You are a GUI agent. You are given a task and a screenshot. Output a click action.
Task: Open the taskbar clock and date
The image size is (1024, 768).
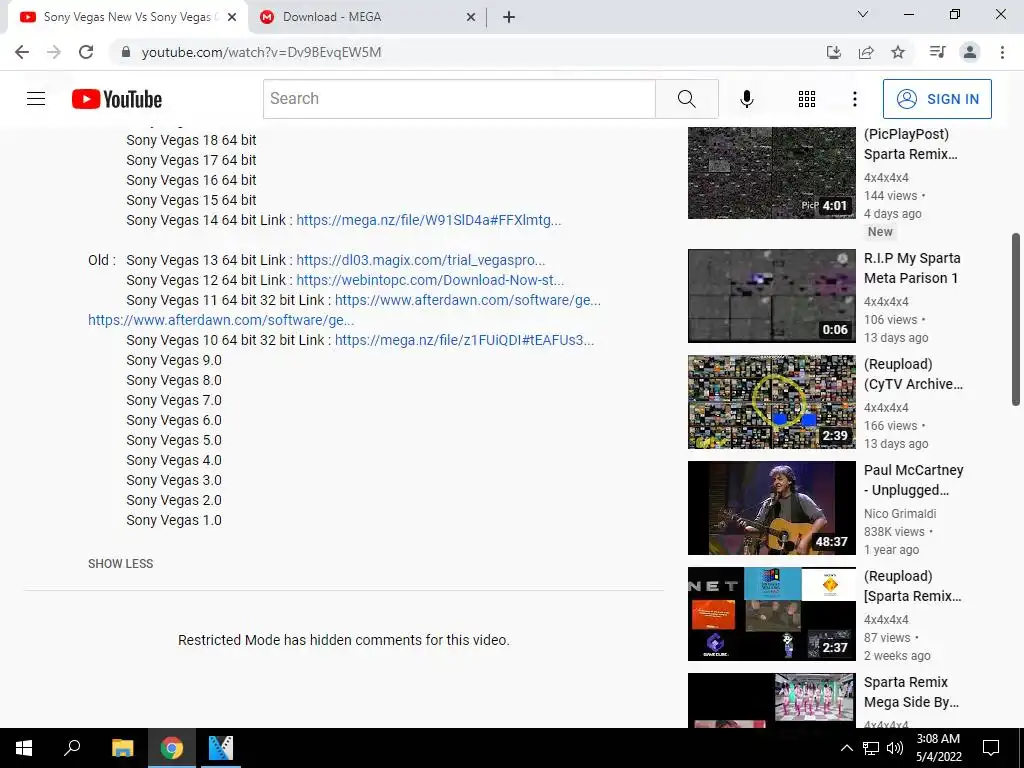coord(938,748)
